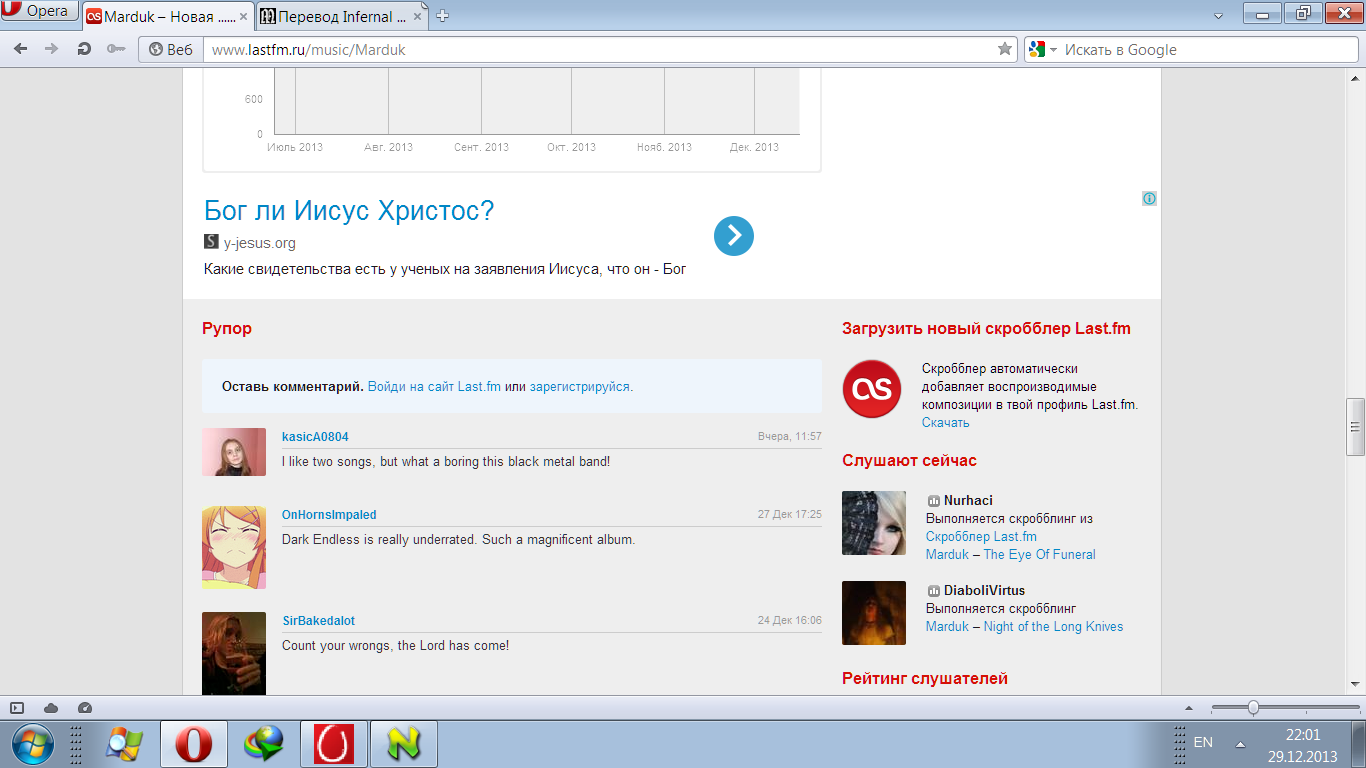Viewport: 1366px width, 768px height.
Task: Adjust the page zoom slider handle
Action: coord(1253,708)
